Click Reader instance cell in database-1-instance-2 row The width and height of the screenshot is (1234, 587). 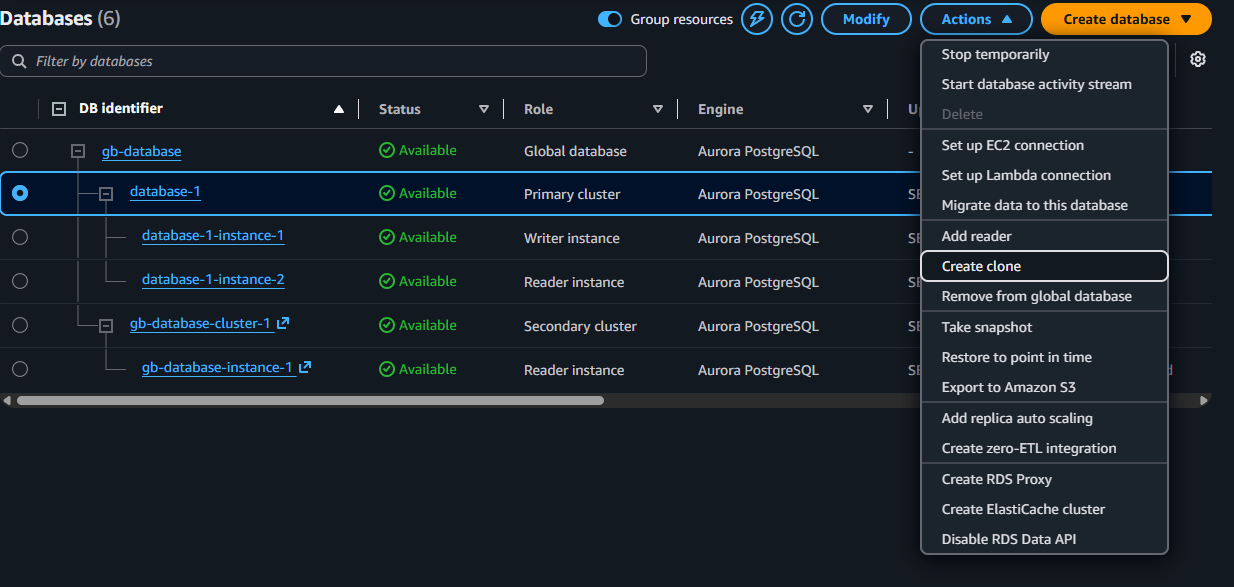click(574, 282)
